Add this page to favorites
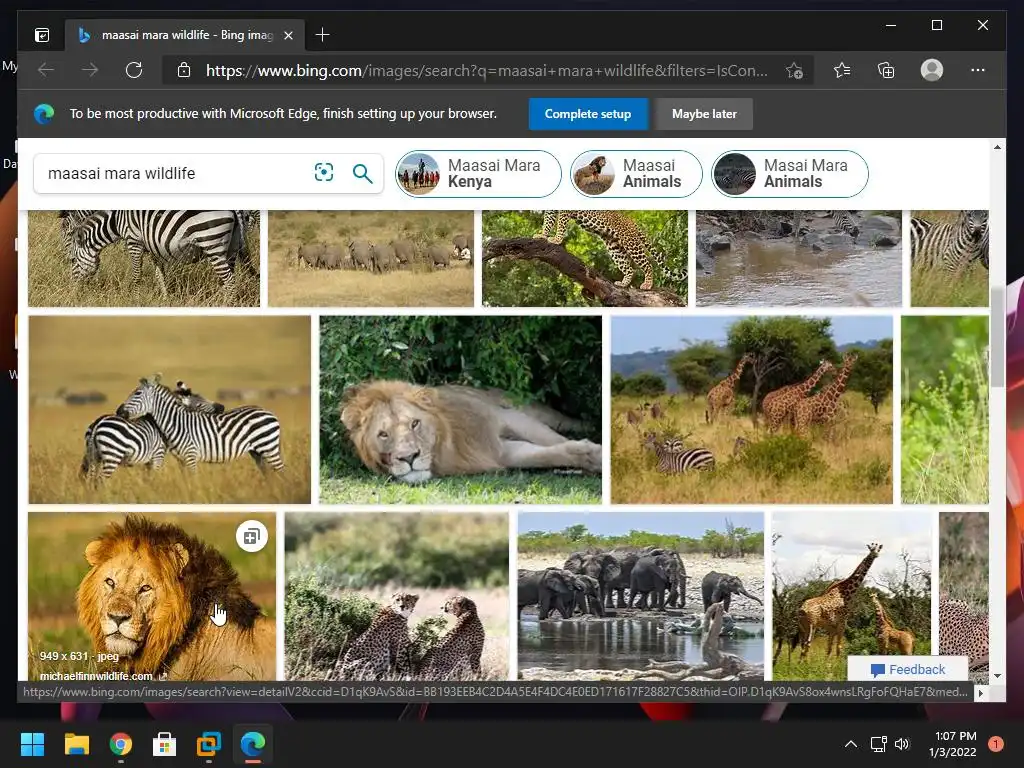This screenshot has width=1024, height=768. click(x=794, y=71)
